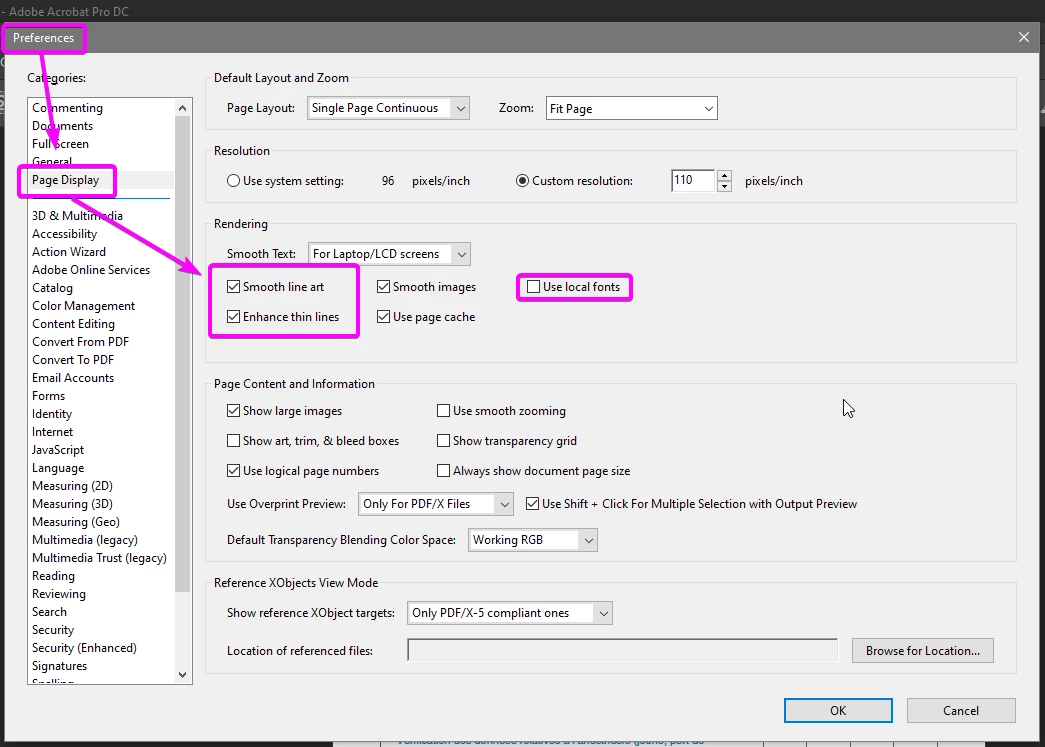Click categories list scroll down arrow
The height and width of the screenshot is (747, 1045).
(183, 674)
